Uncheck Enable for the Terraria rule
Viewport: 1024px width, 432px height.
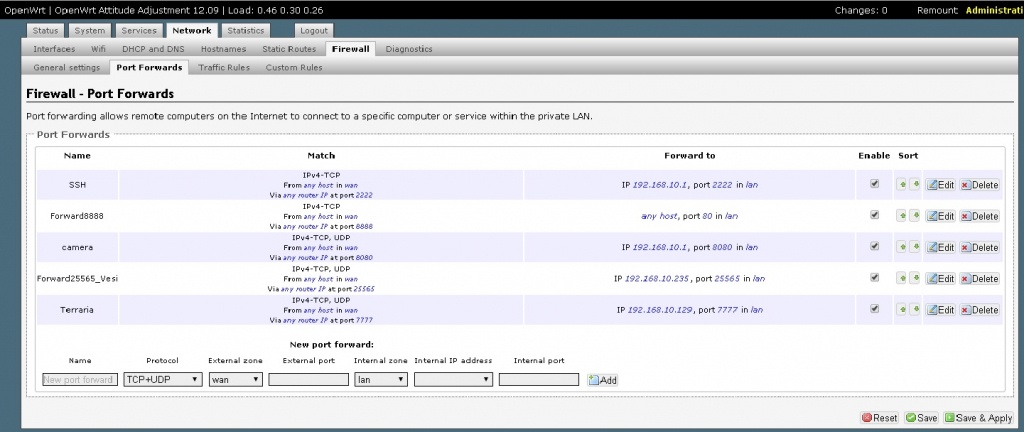(x=875, y=309)
